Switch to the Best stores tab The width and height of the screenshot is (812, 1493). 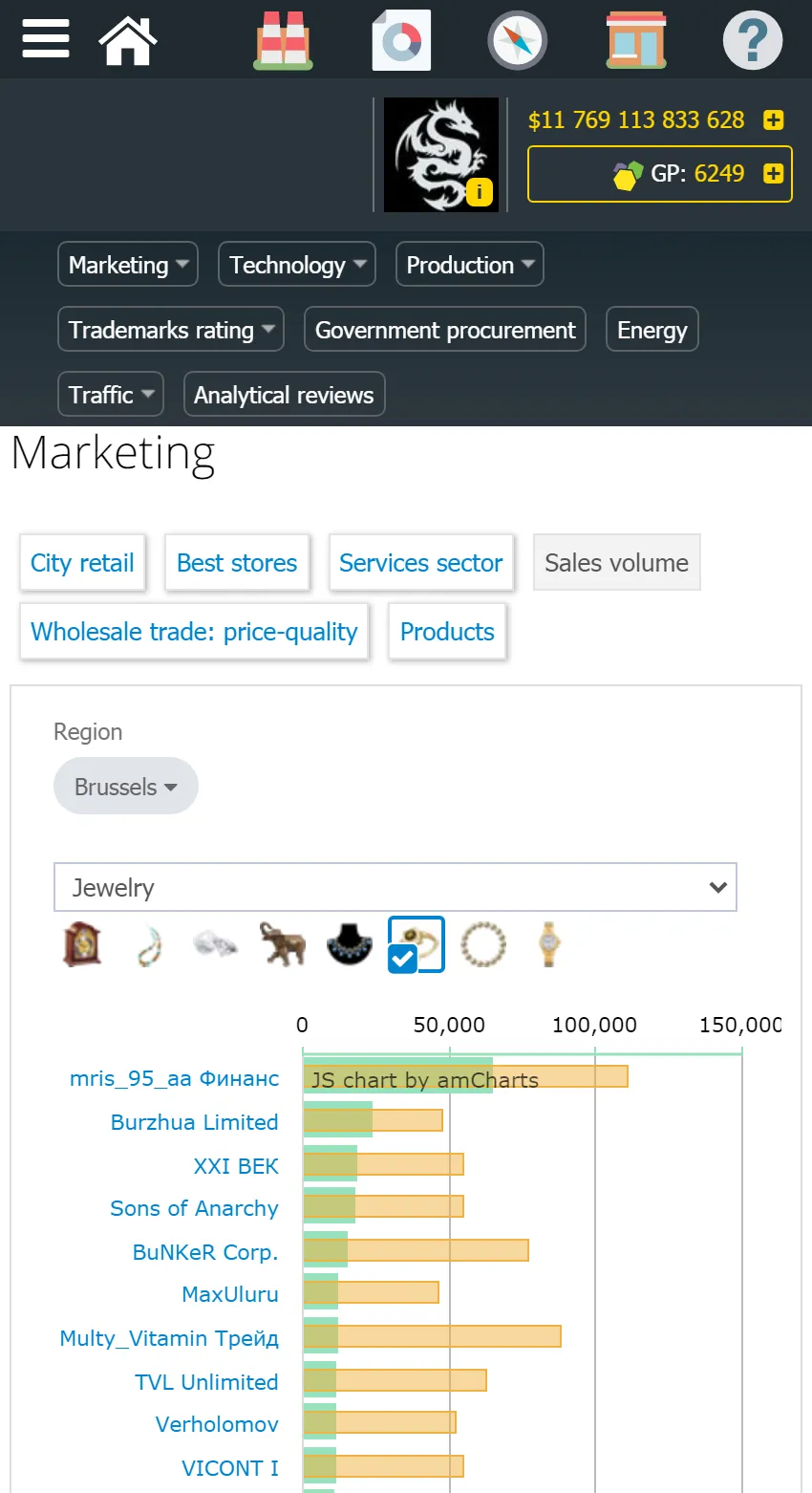coord(237,563)
